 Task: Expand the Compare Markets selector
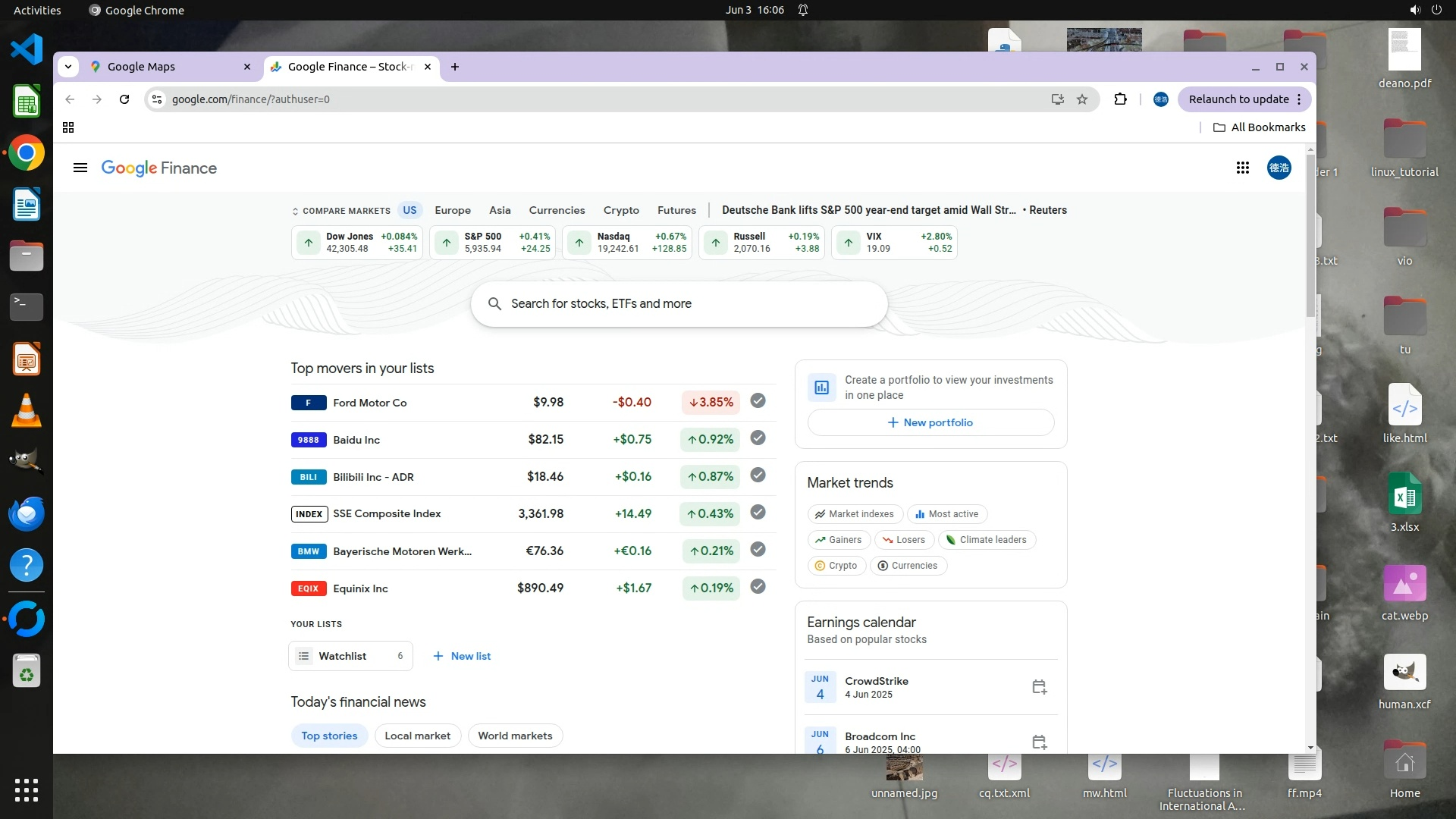[x=340, y=211]
